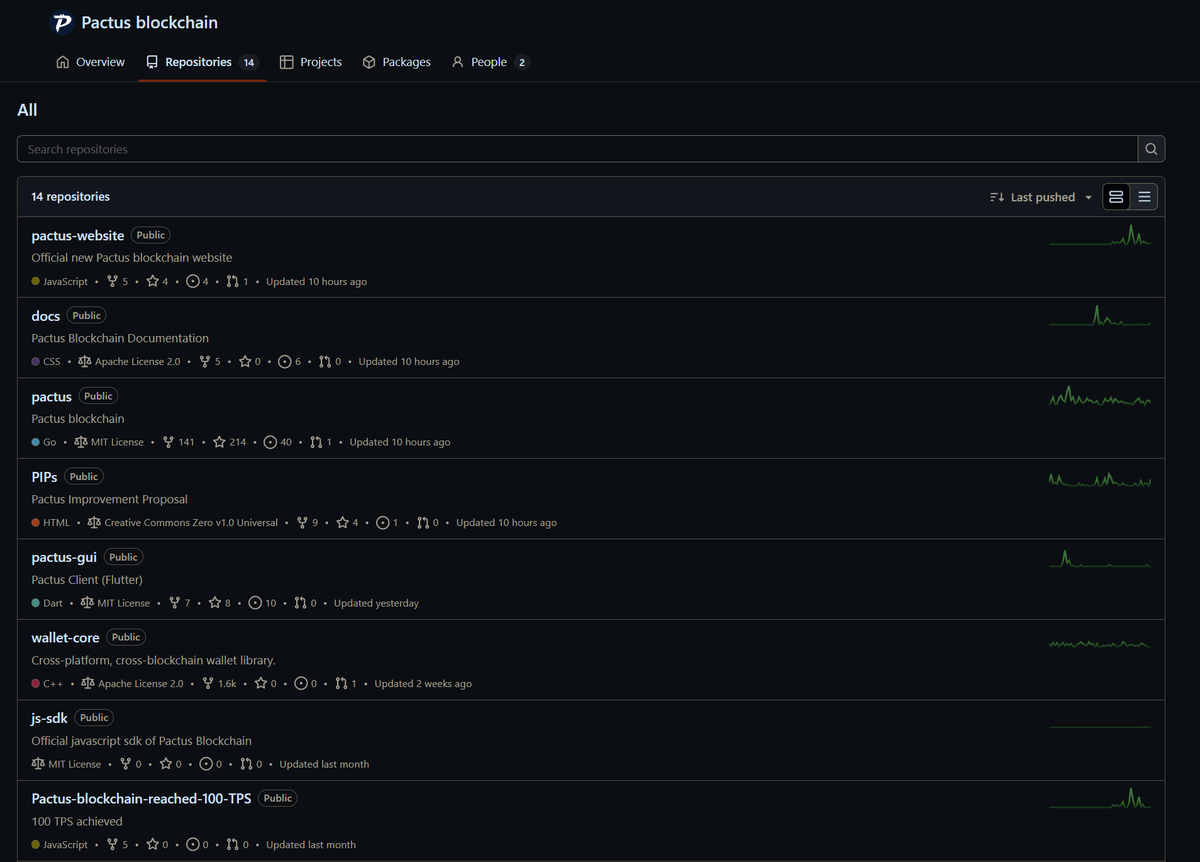Image resolution: width=1200 pixels, height=862 pixels.
Task: Click the Go language color dot
Action: [36, 442]
